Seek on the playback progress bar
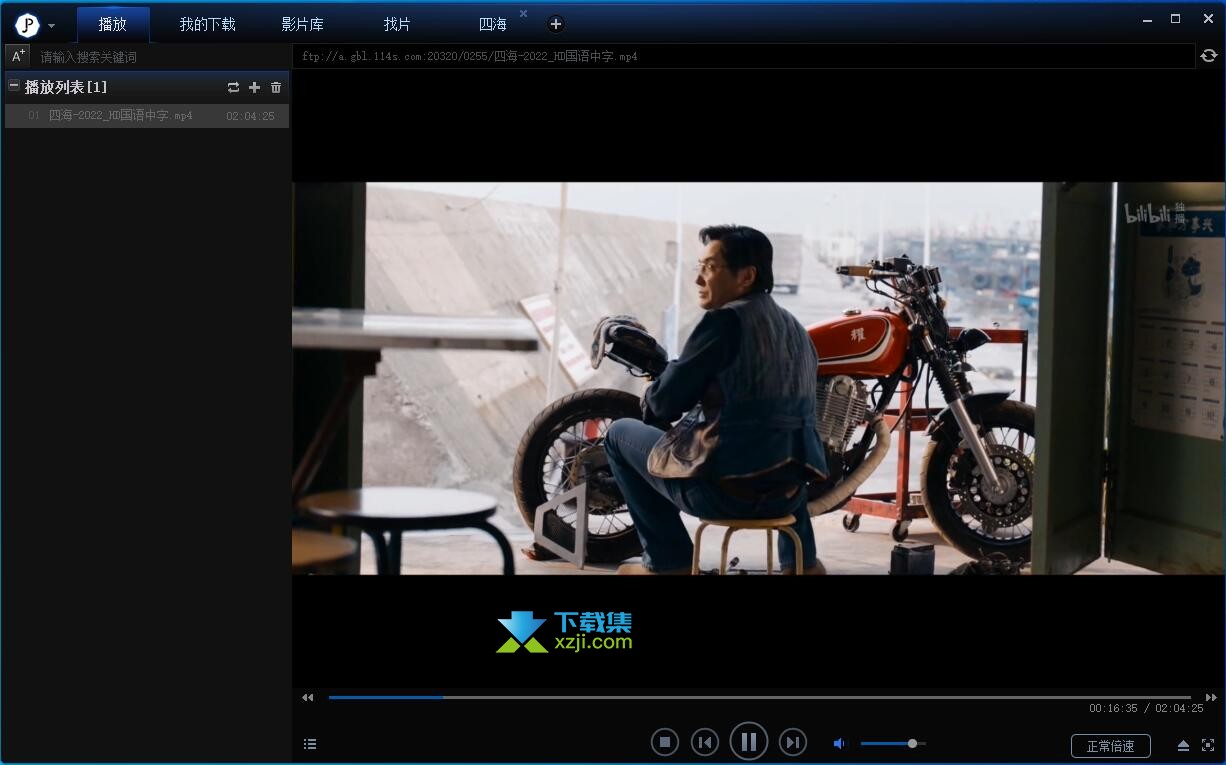This screenshot has height=765, width=1226. 760,697
